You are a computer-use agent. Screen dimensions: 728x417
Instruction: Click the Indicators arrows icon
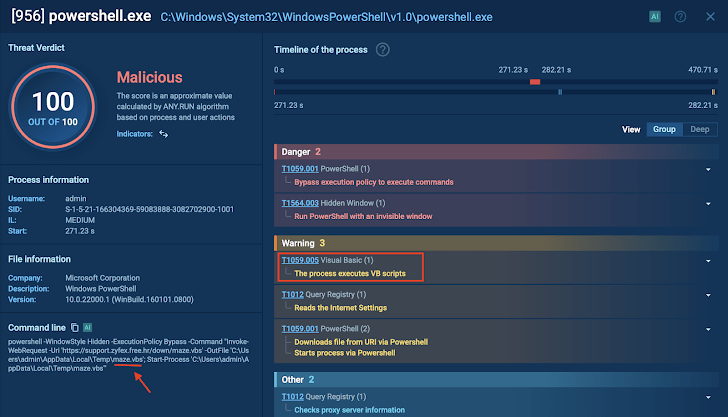[x=164, y=133]
